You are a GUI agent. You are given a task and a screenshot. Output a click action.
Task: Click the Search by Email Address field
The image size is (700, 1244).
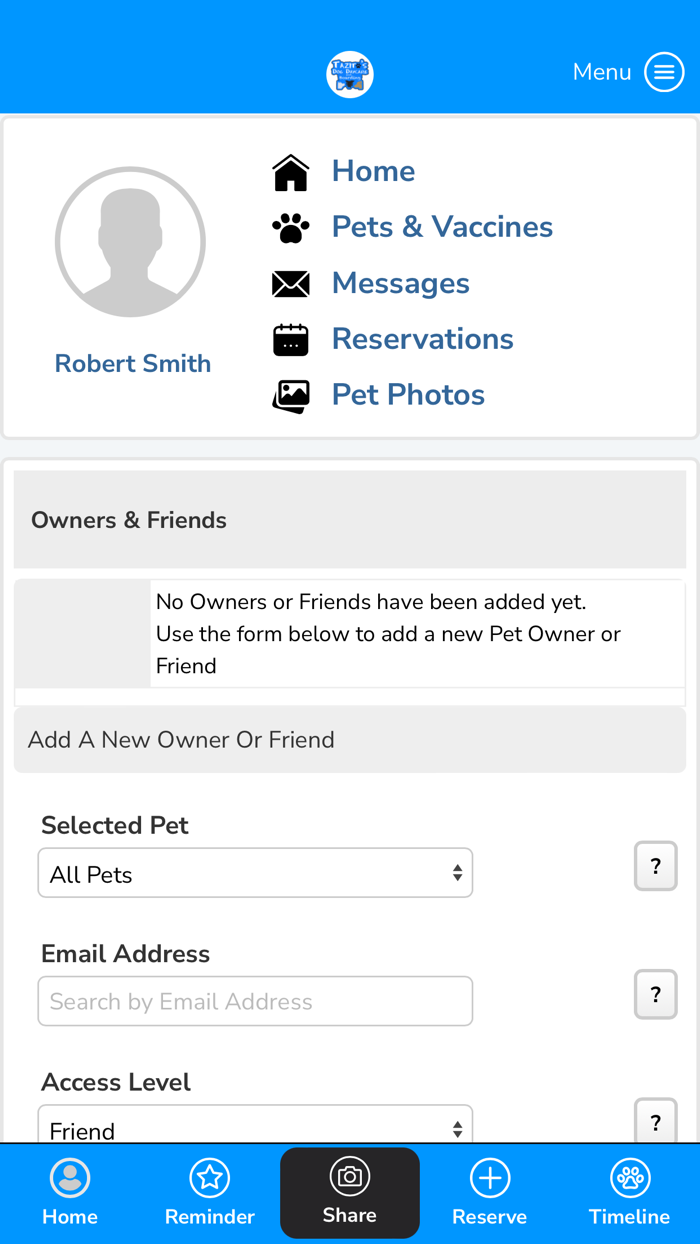click(255, 1001)
